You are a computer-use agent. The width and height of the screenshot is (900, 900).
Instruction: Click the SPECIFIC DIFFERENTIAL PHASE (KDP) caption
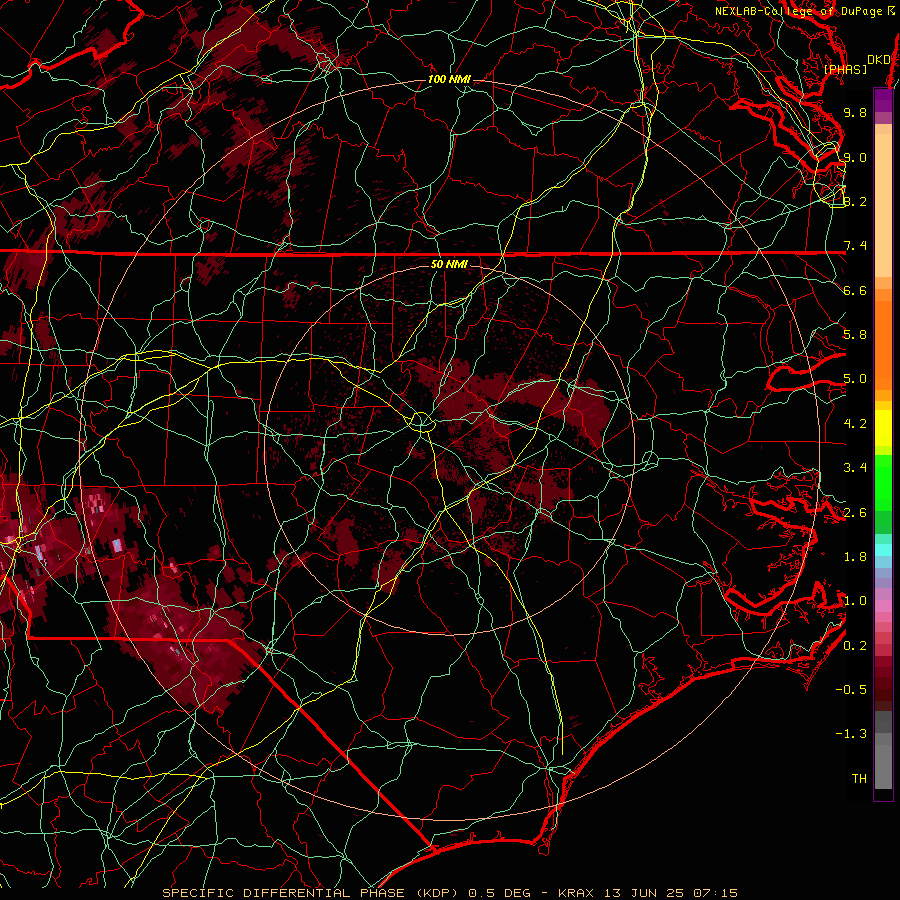click(312, 893)
